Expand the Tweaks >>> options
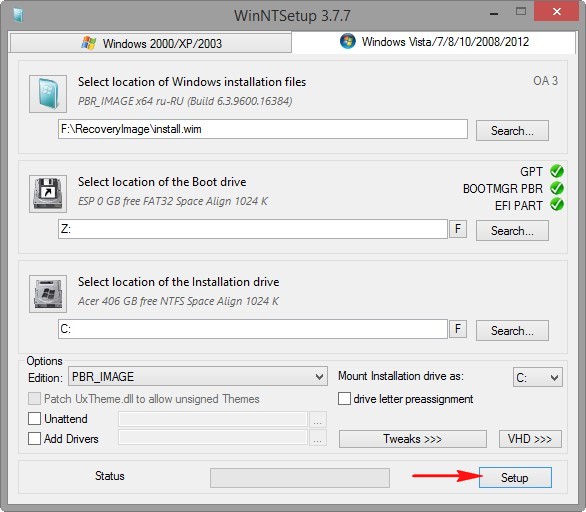586x512 pixels. [413, 439]
